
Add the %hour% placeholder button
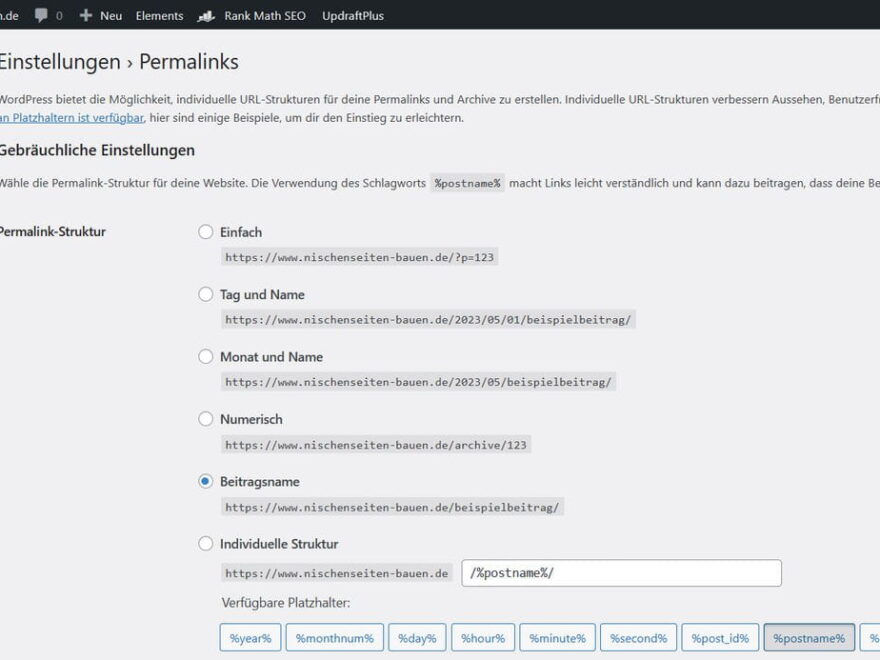point(483,638)
